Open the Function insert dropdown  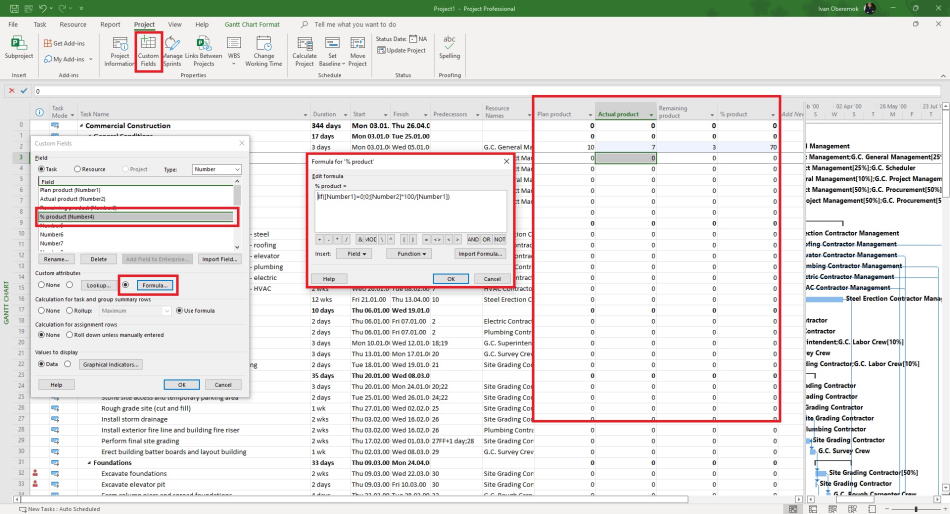(409, 254)
